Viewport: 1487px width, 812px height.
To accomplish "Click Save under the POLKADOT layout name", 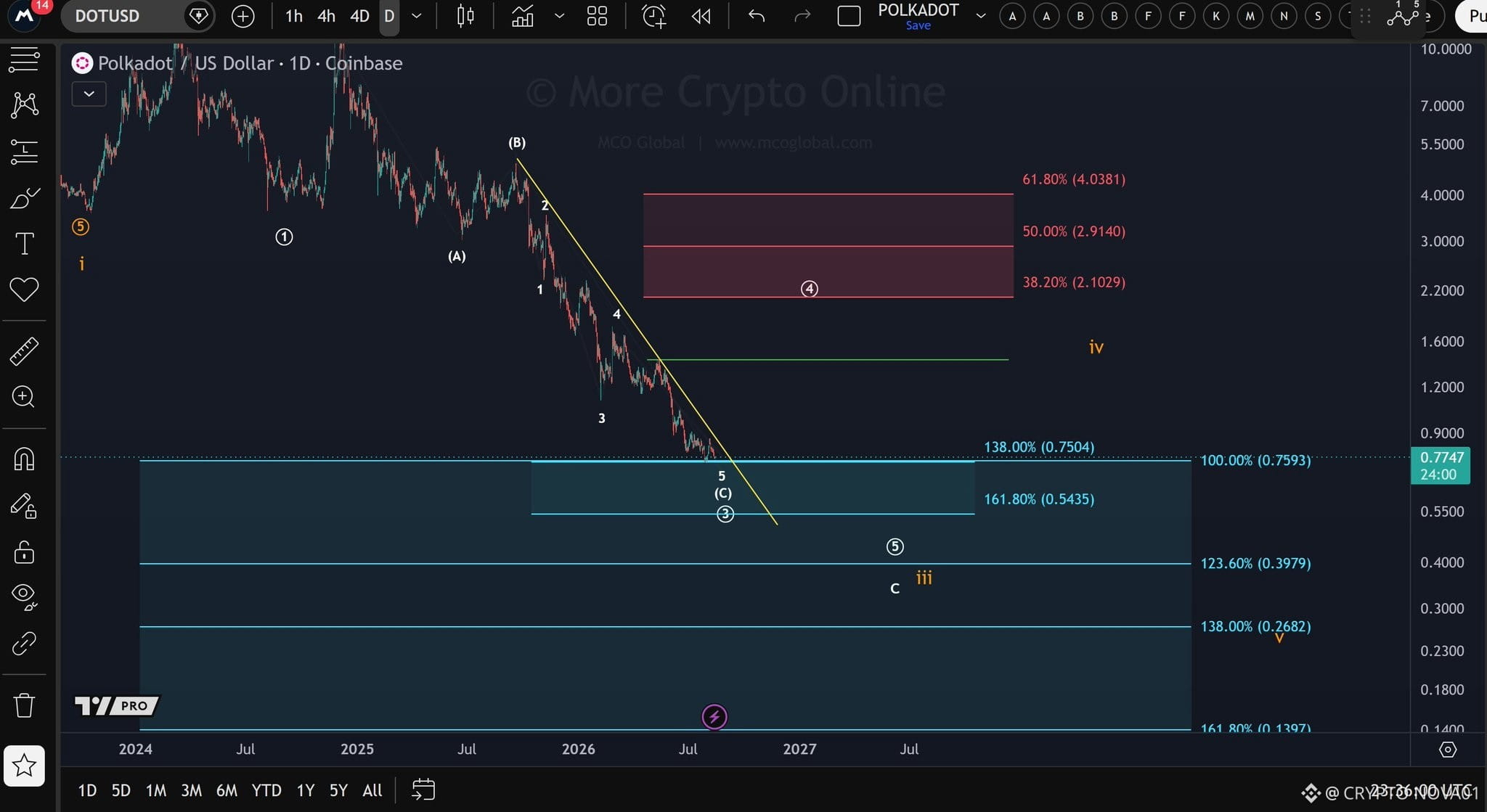I will click(918, 25).
